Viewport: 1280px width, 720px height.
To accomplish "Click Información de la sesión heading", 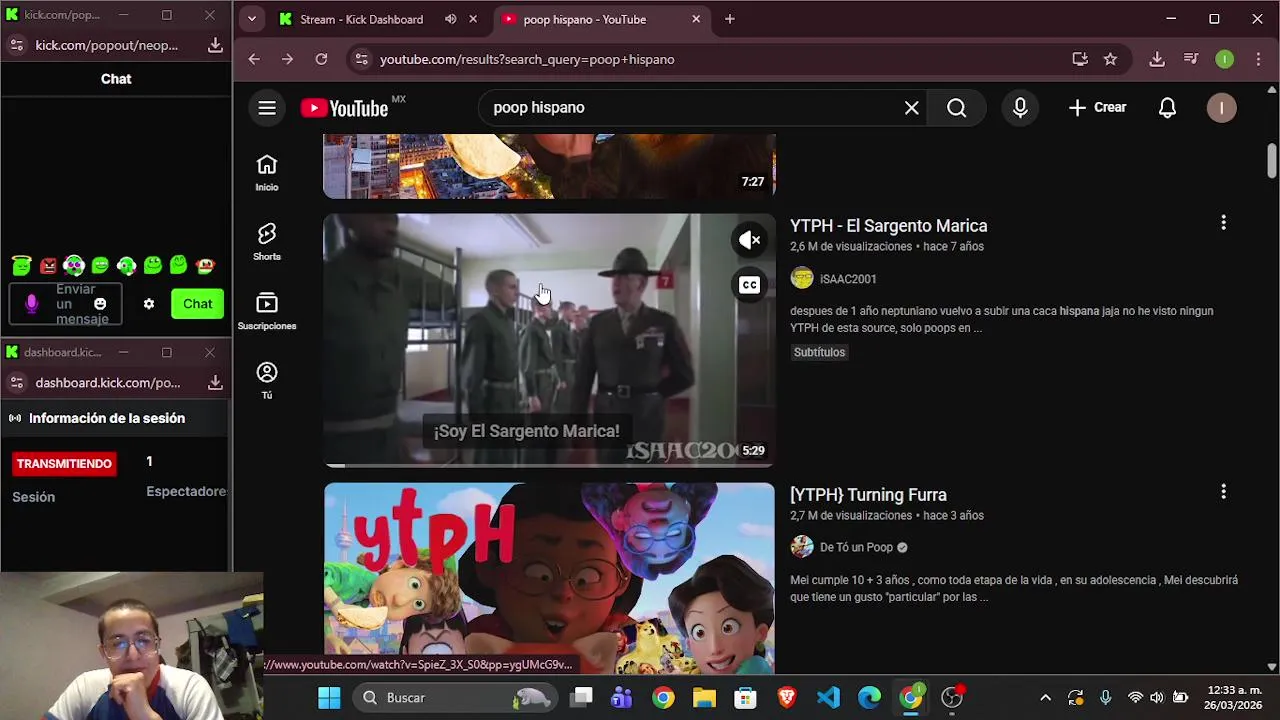I will coord(107,418).
